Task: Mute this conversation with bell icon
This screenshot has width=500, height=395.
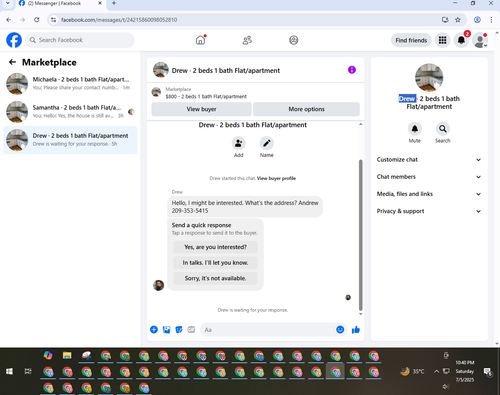Action: pos(414,129)
